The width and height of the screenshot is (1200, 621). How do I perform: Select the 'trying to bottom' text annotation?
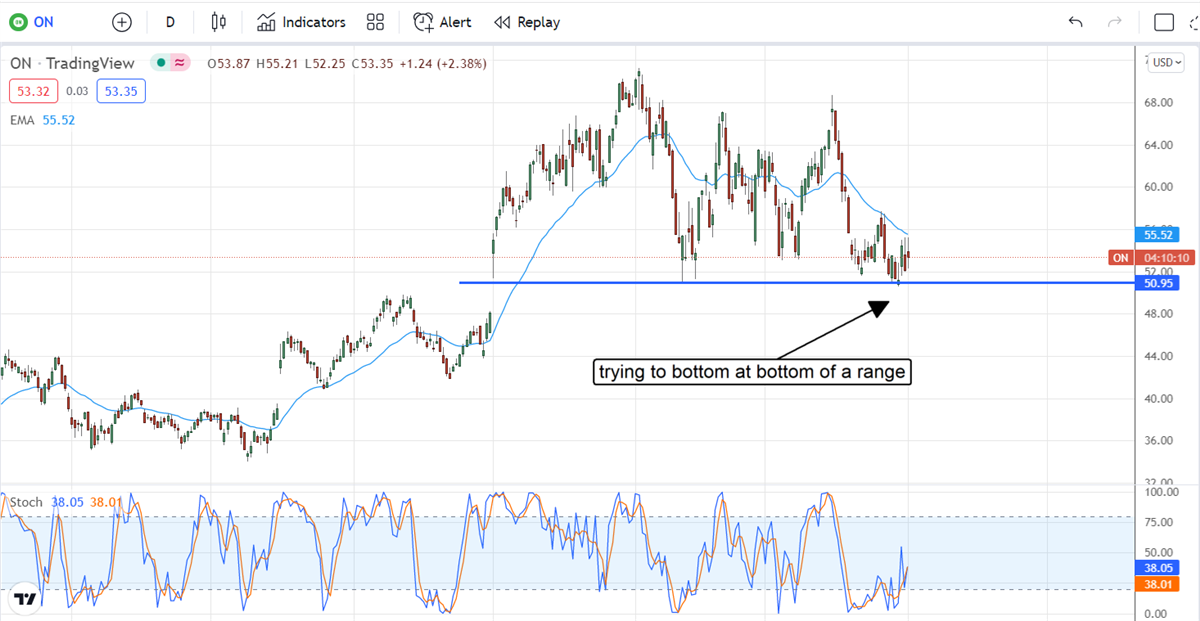[751, 372]
